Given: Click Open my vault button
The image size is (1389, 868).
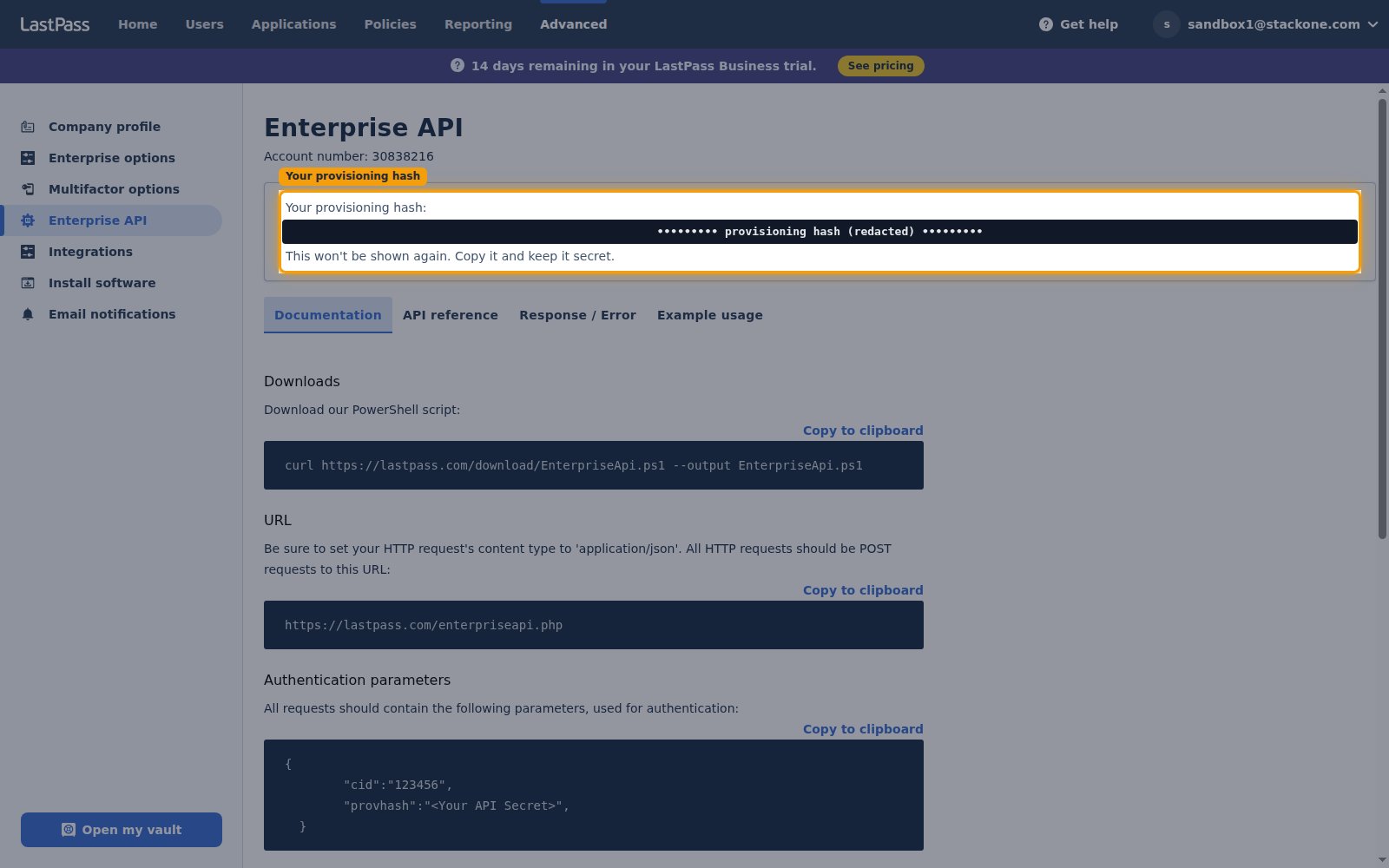Looking at the screenshot, I should (x=122, y=830).
